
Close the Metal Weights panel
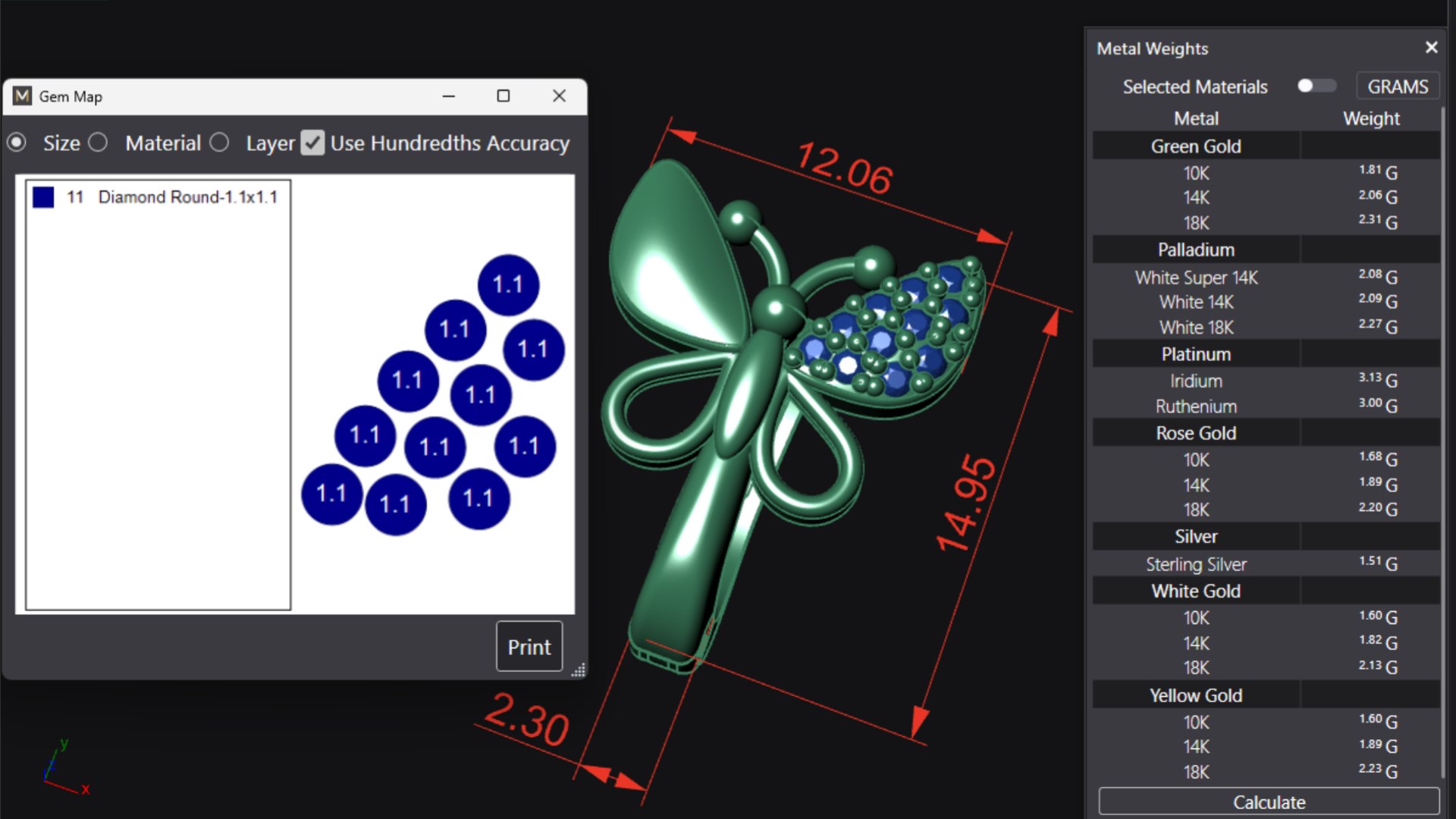point(1431,48)
